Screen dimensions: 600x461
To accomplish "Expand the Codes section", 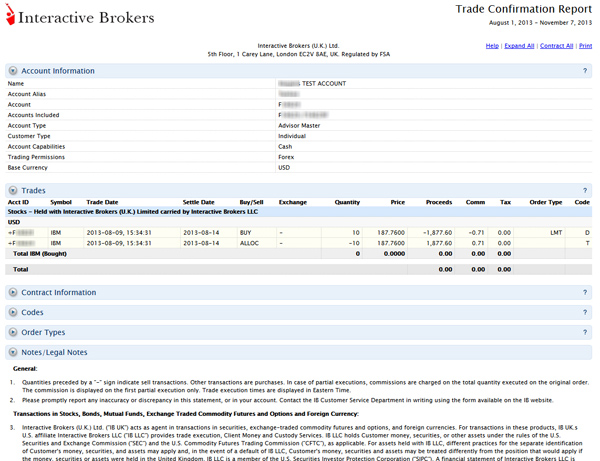I will coord(12,312).
